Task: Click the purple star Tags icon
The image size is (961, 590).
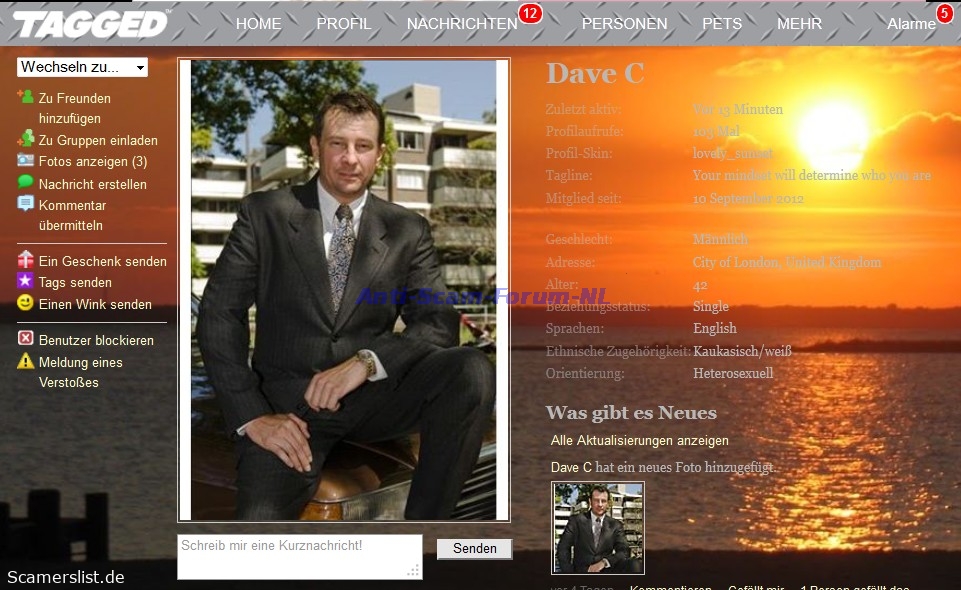Action: (x=26, y=282)
